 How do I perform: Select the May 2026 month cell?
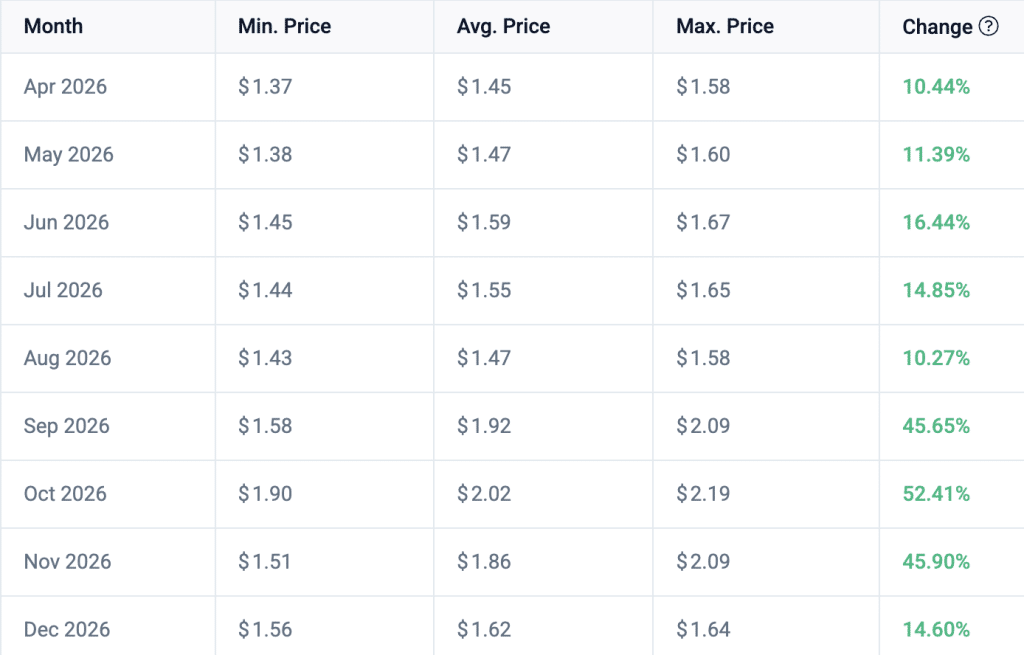click(69, 155)
